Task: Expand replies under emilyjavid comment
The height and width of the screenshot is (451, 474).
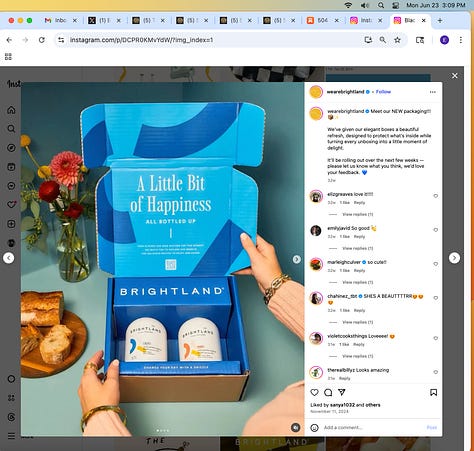Action: pos(357,248)
